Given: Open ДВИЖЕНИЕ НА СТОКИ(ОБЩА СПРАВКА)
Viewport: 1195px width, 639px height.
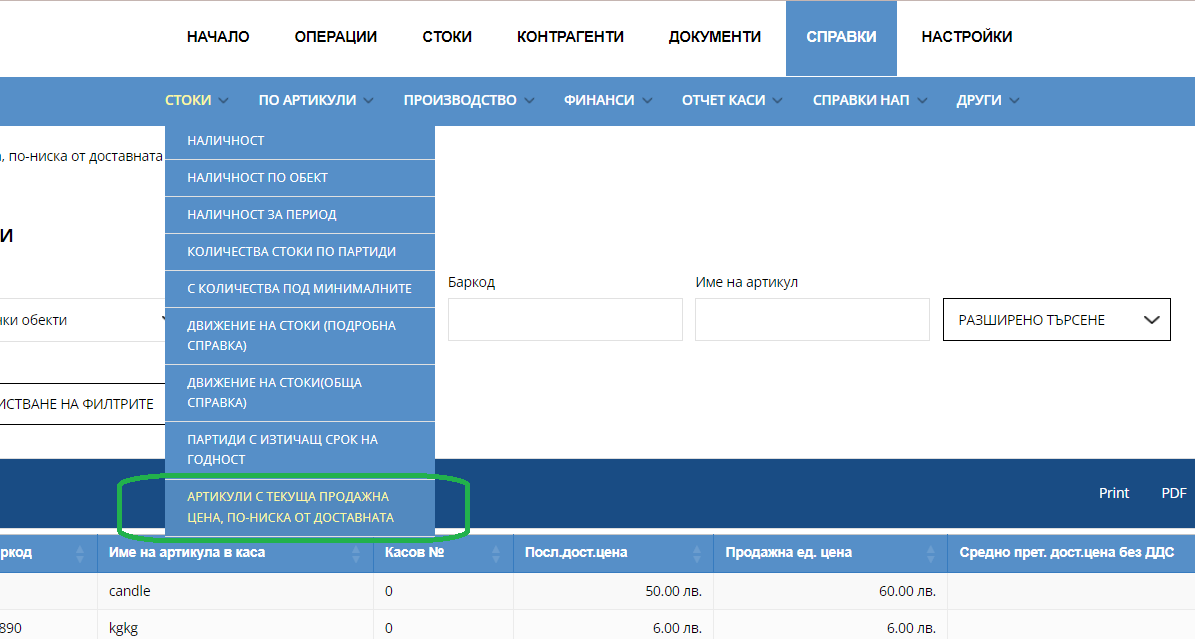Looking at the screenshot, I should pyautogui.click(x=300, y=393).
